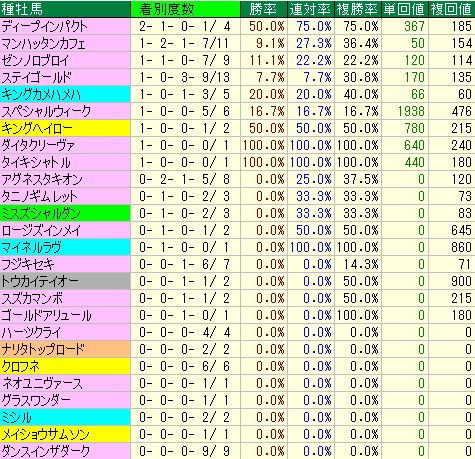Select the ミスズシャルダン green cell
This screenshot has width=475, height=459.
click(65, 213)
